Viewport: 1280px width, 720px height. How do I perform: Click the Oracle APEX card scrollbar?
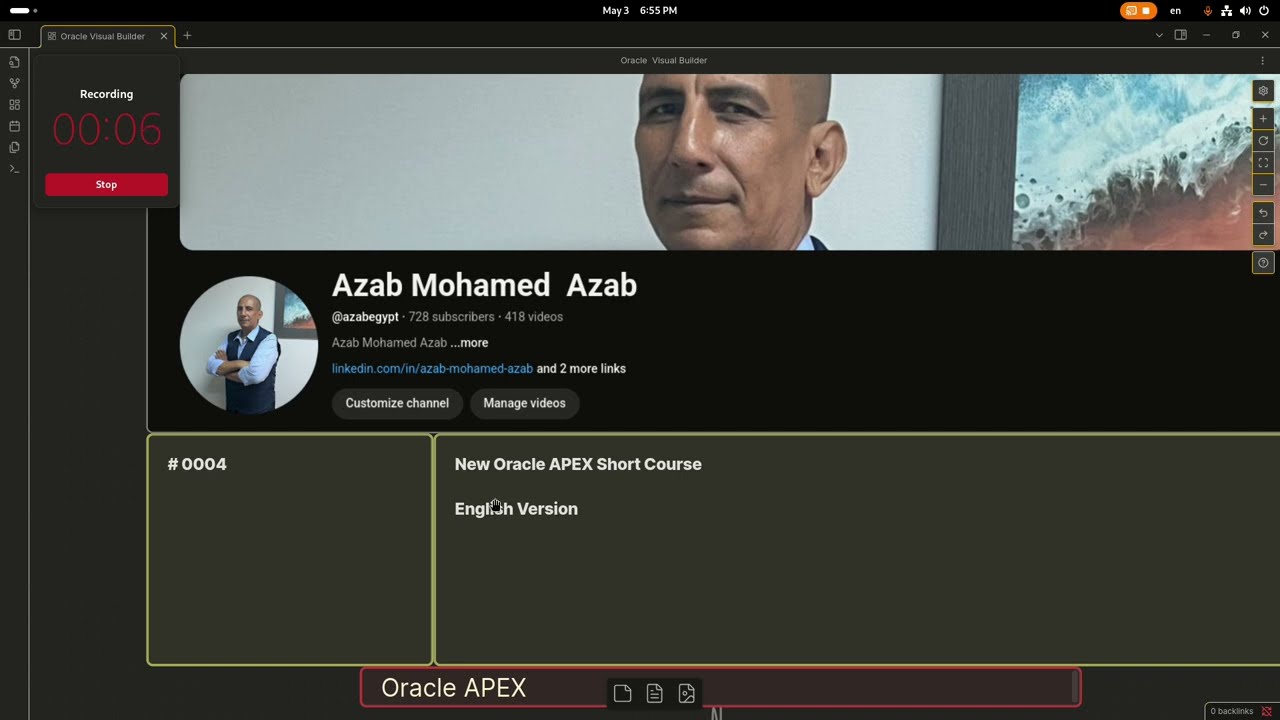(x=1075, y=687)
